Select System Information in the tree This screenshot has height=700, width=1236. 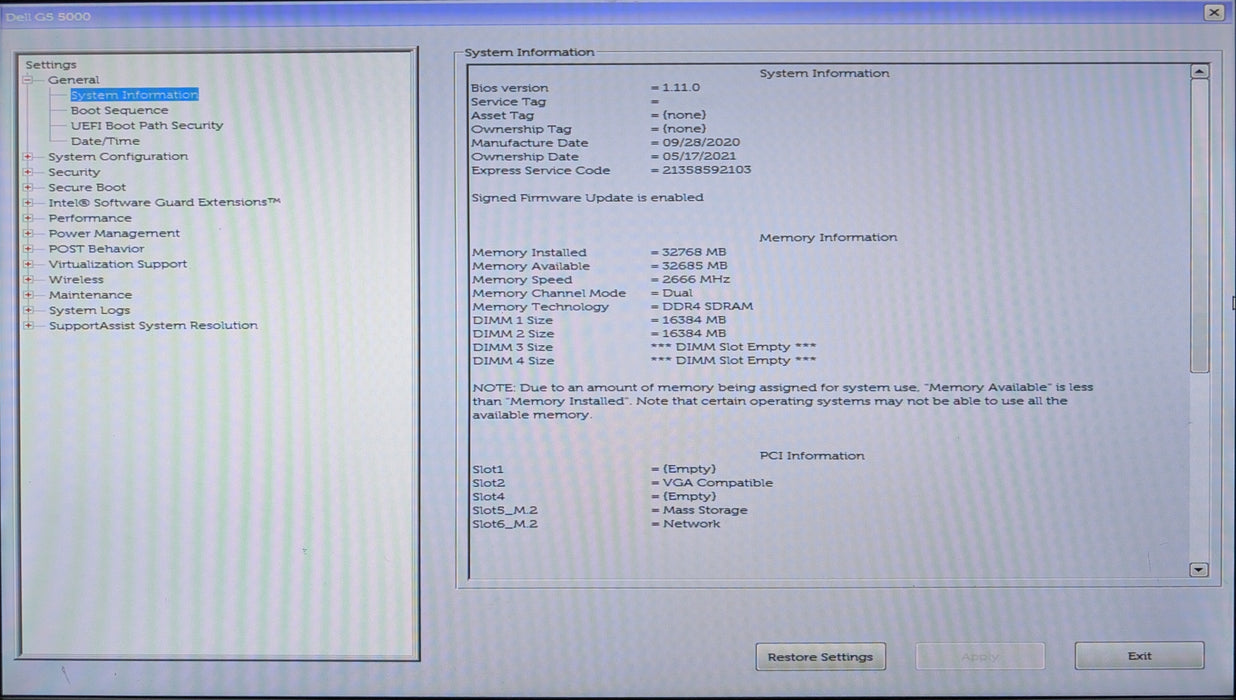(134, 95)
